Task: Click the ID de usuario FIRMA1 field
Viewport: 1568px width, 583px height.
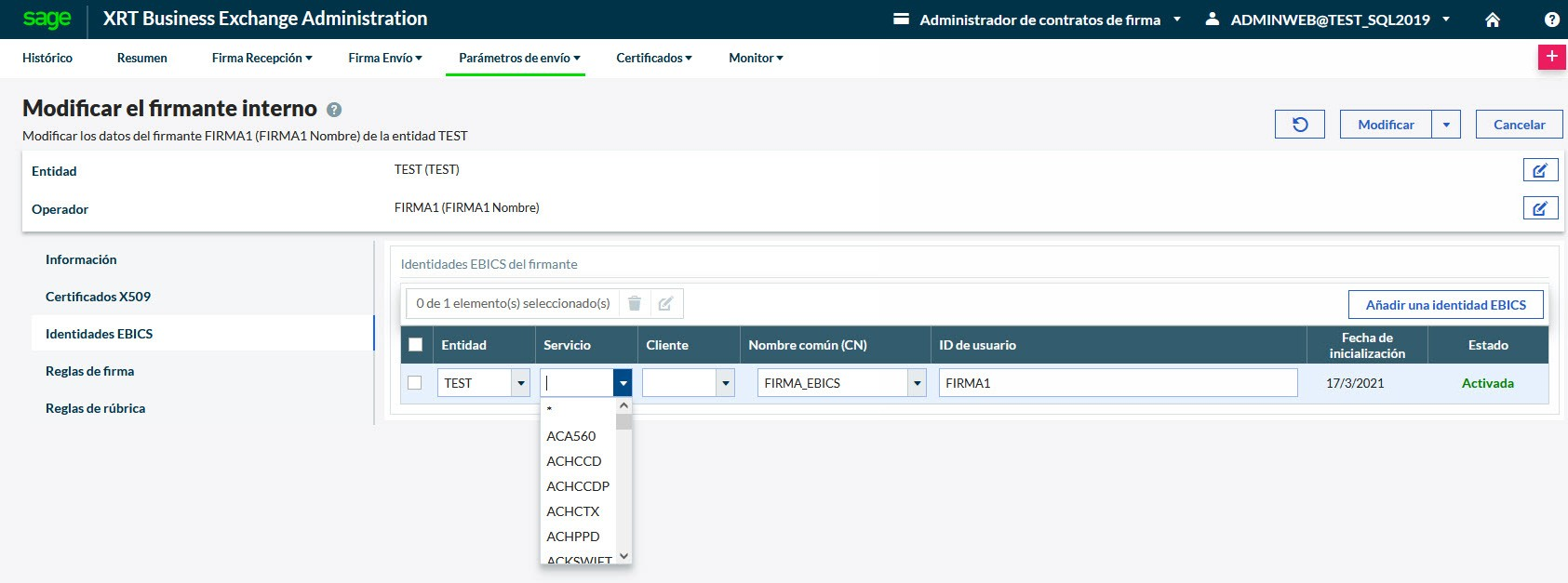Action: [x=1117, y=383]
